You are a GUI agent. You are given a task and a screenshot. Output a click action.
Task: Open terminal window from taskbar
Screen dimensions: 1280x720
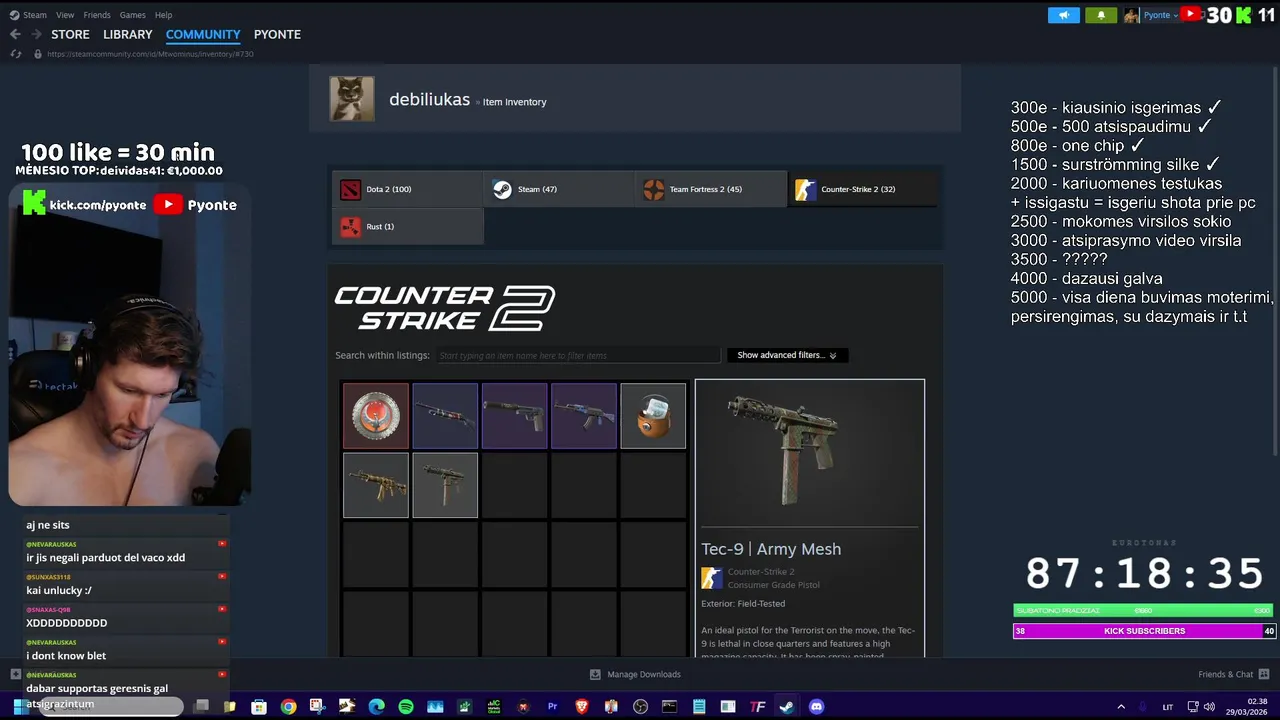pos(670,707)
